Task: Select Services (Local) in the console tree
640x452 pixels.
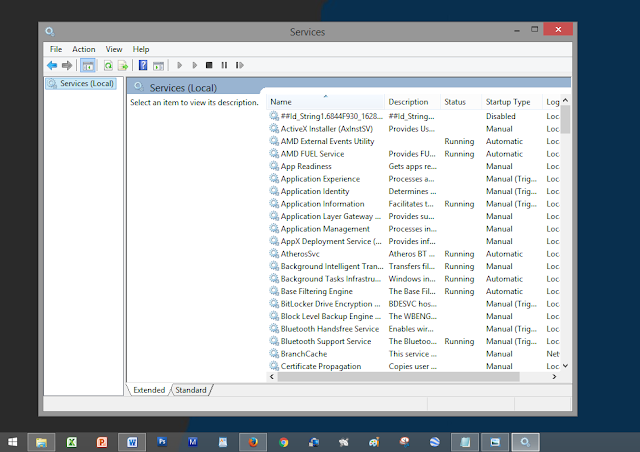Action: click(x=81, y=84)
